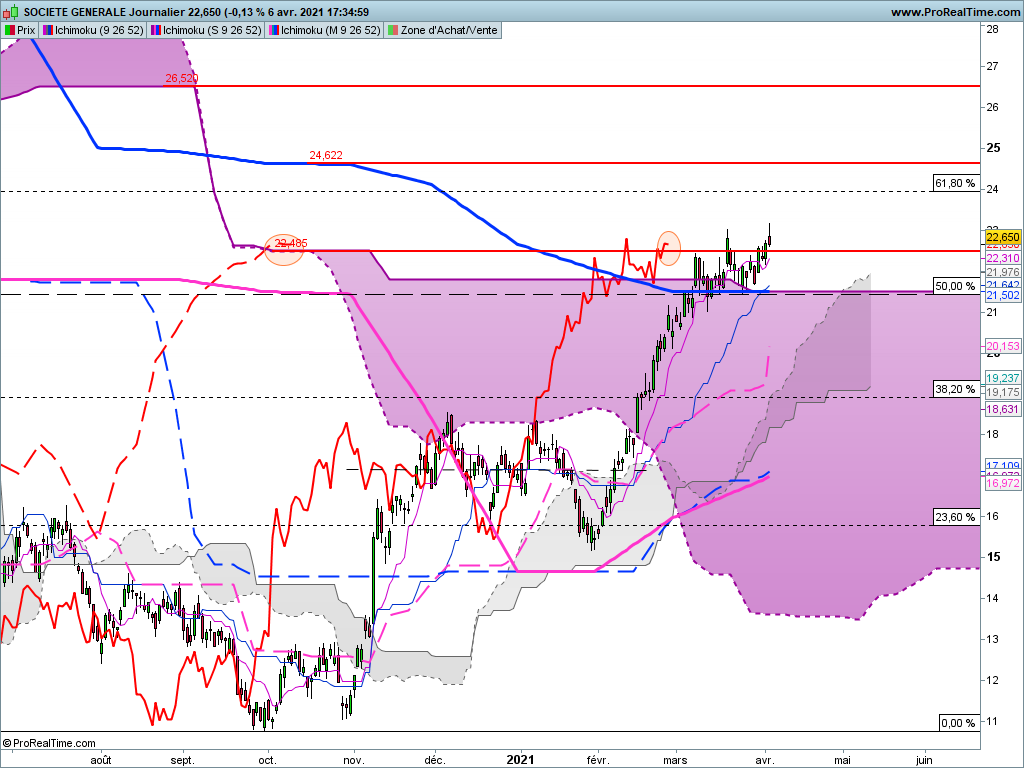Open the Ichimoku (S 9 26 52) tab

point(206,30)
